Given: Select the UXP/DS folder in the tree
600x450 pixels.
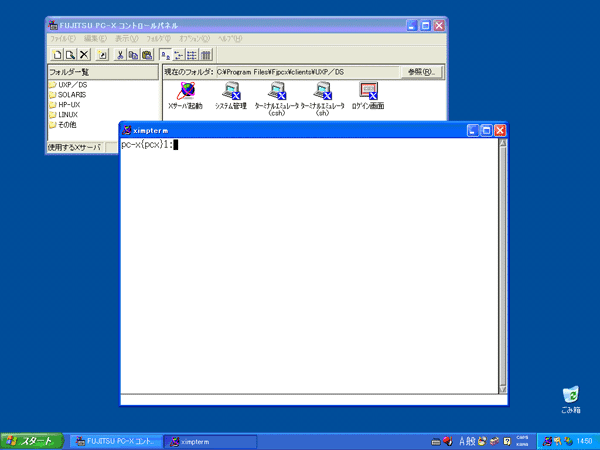Looking at the screenshot, I should [x=68, y=85].
